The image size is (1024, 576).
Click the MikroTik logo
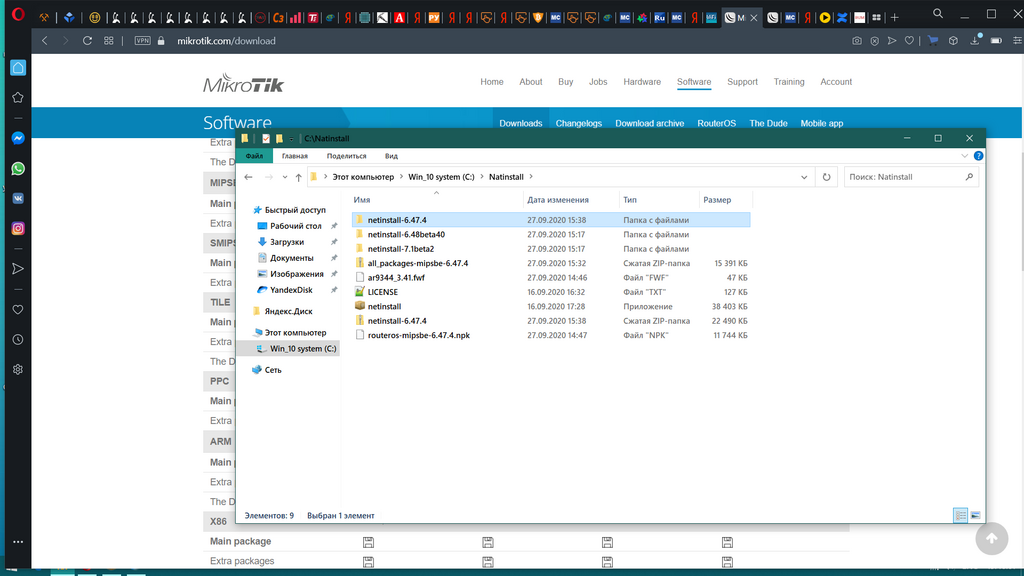(243, 83)
